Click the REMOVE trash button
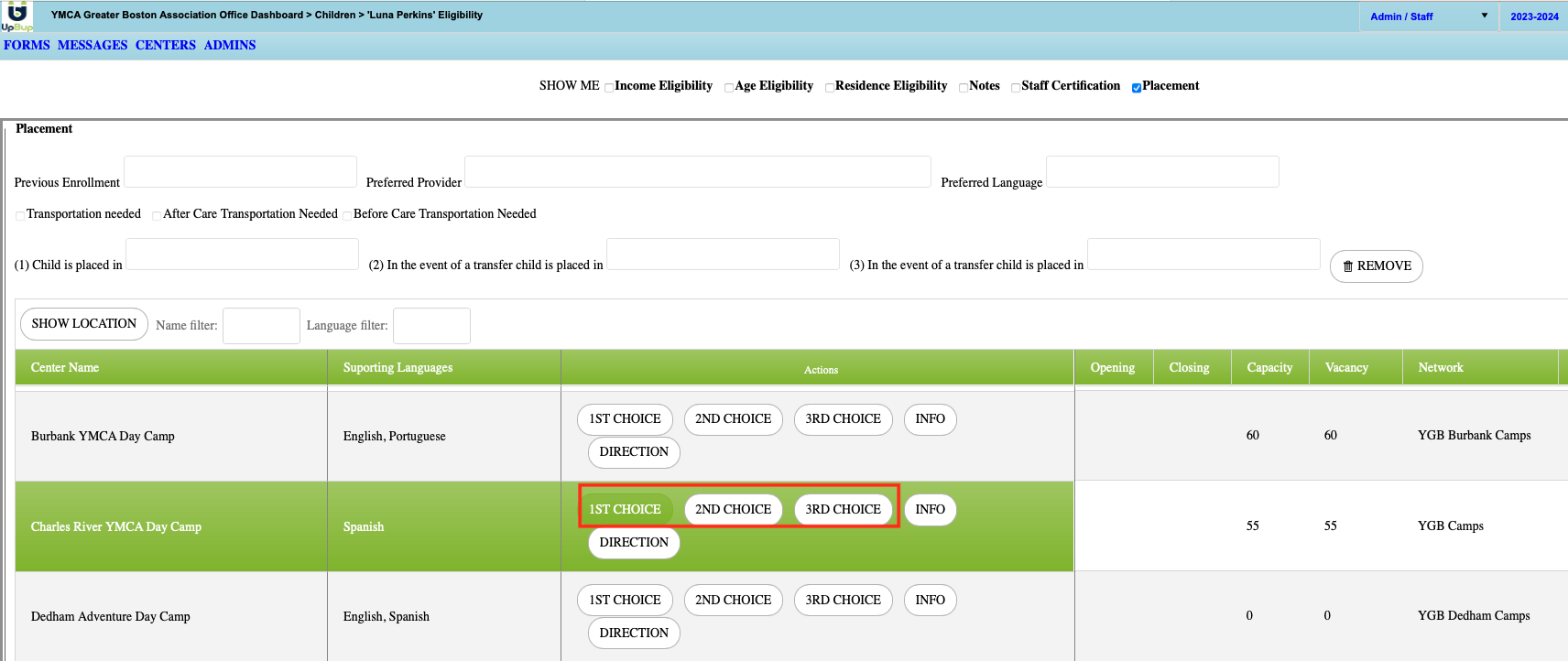 (1376, 266)
